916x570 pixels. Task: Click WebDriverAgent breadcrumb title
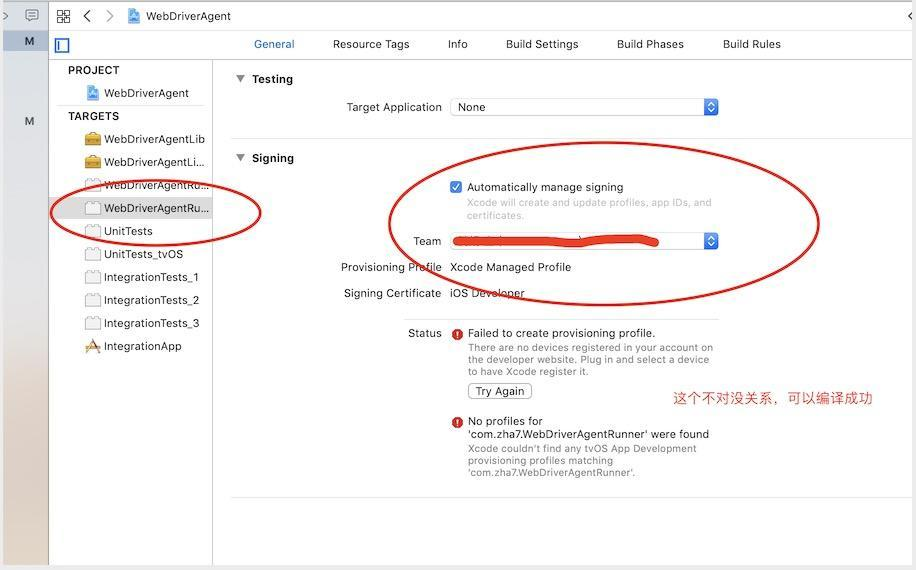188,16
